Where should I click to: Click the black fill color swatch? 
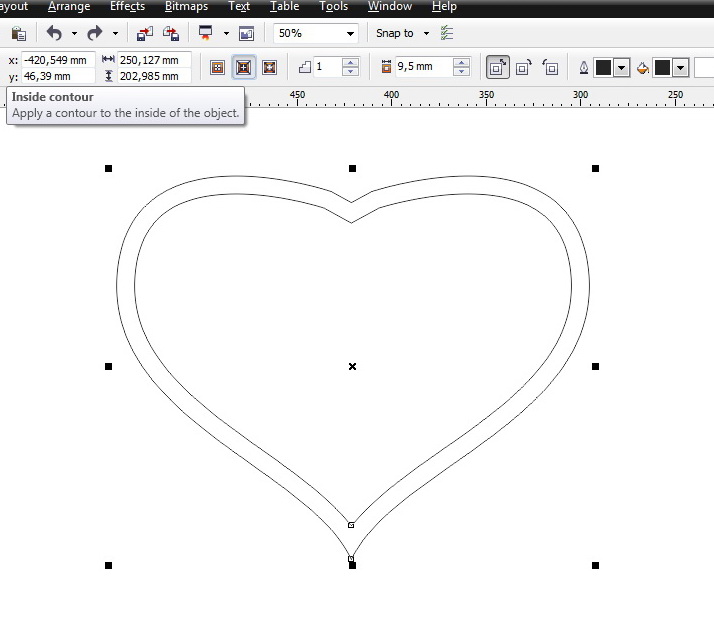[x=662, y=68]
